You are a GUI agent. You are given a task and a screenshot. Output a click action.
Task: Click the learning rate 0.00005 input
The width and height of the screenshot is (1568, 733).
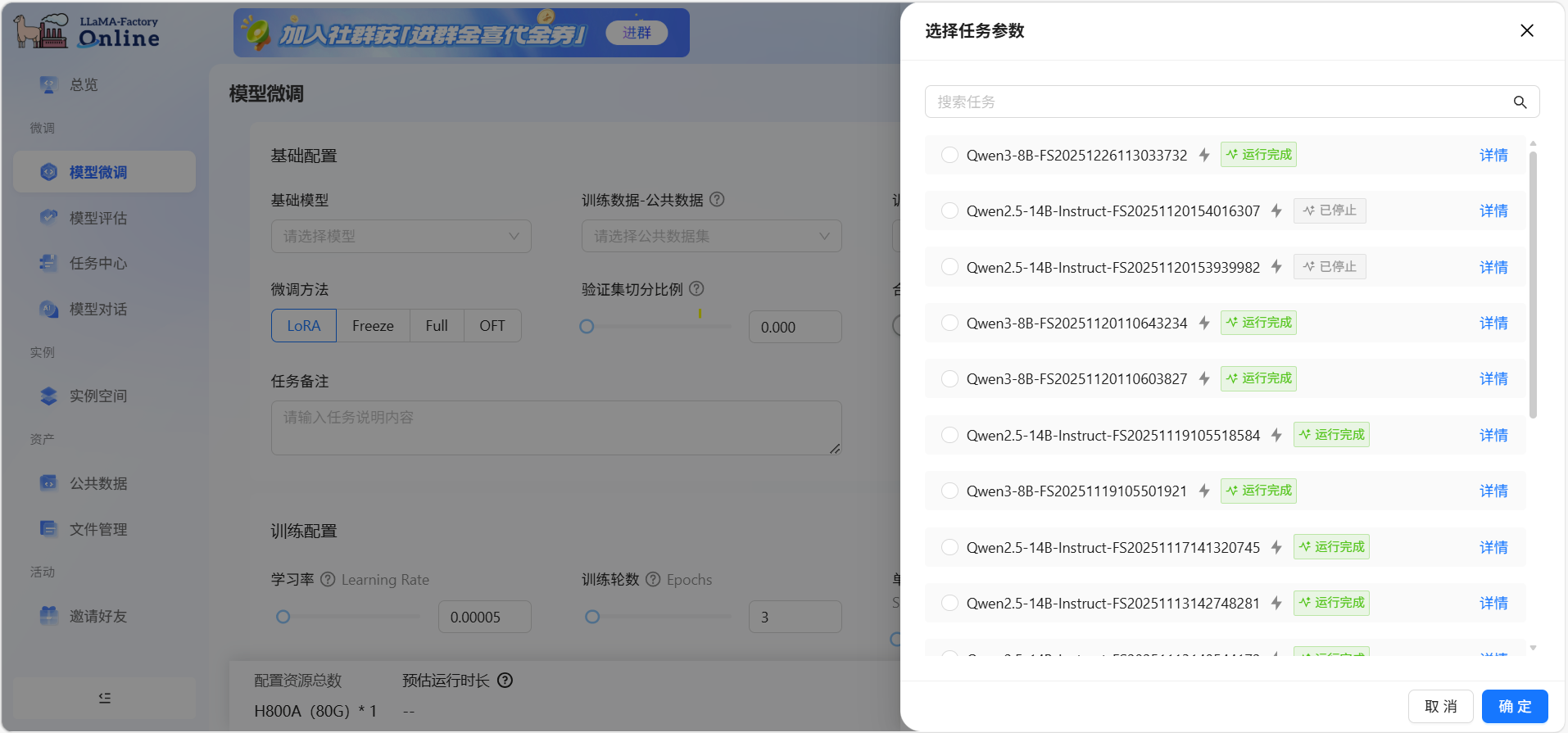pyautogui.click(x=485, y=617)
